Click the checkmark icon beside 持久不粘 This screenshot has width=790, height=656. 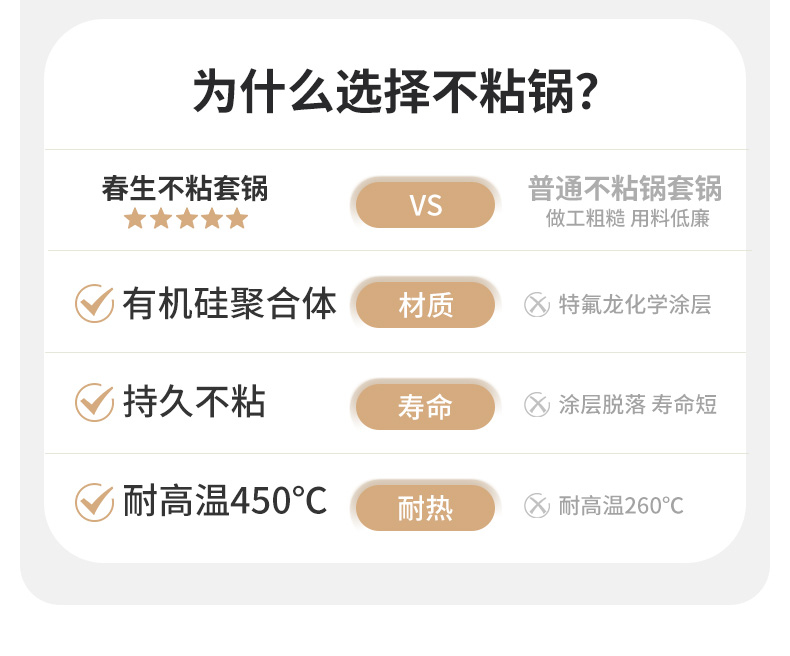[94, 402]
